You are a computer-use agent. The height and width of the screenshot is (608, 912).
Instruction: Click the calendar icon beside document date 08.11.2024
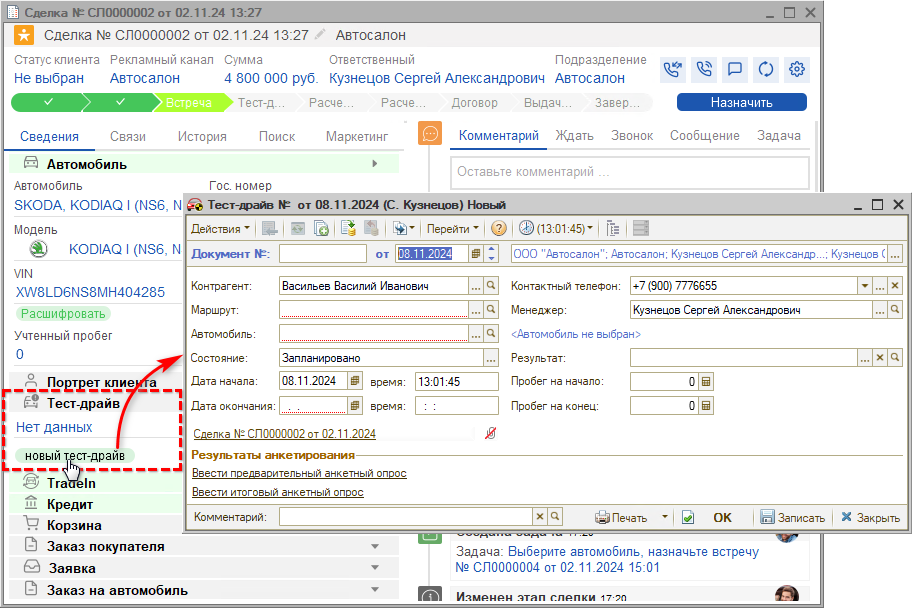click(x=476, y=254)
